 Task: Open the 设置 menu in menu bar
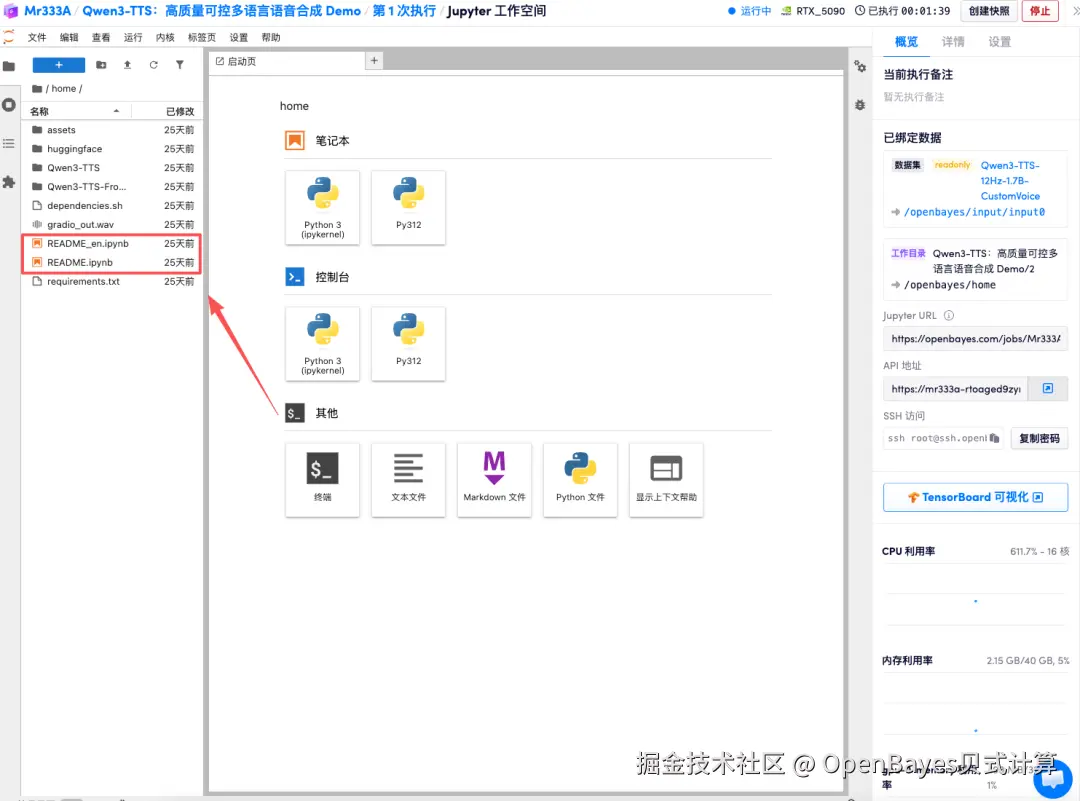[x=239, y=37]
